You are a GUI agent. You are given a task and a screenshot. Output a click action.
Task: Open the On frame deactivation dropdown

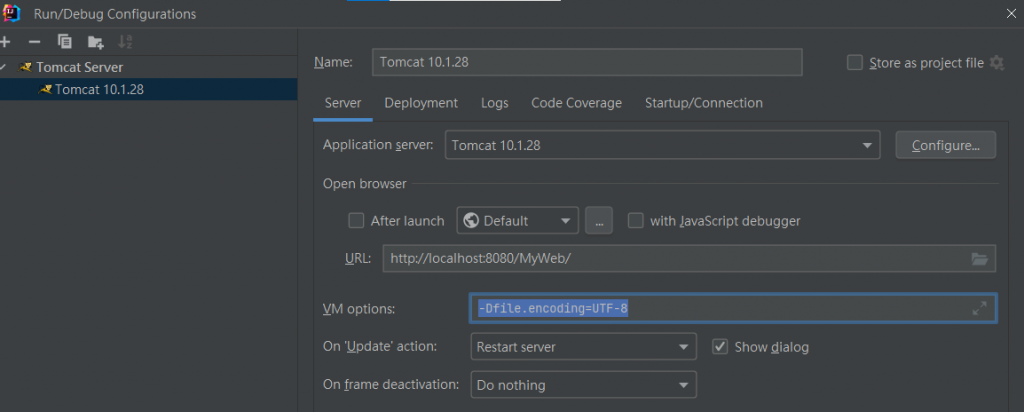pyautogui.click(x=583, y=385)
